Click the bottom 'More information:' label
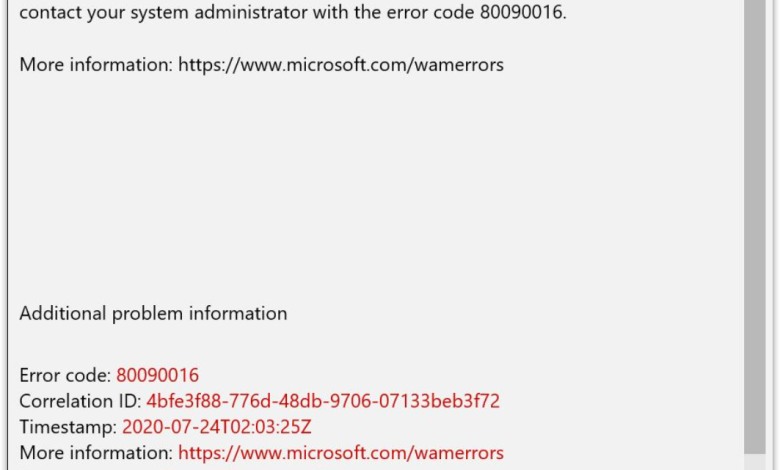 [x=96, y=453]
